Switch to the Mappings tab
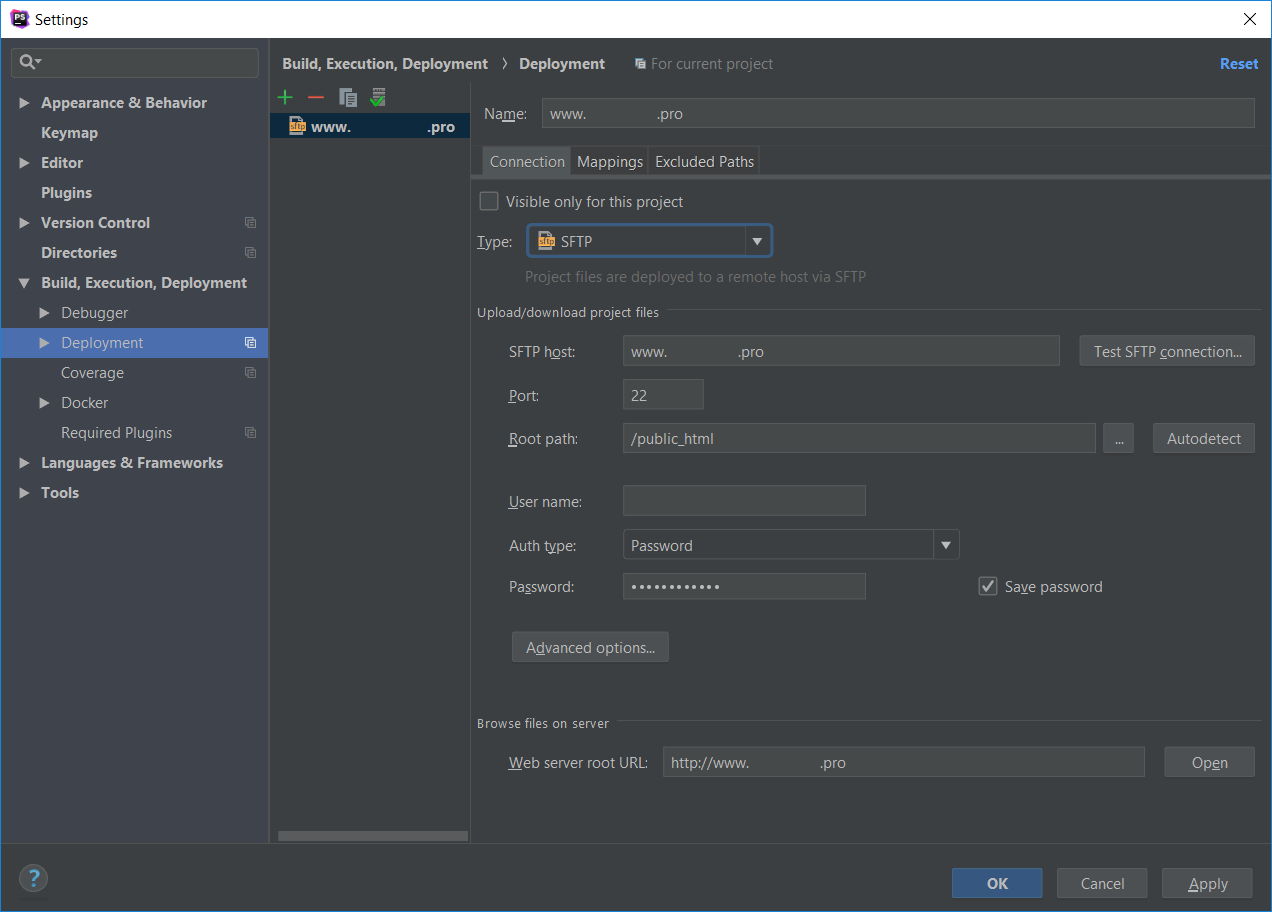This screenshot has width=1272, height=912. pos(610,161)
